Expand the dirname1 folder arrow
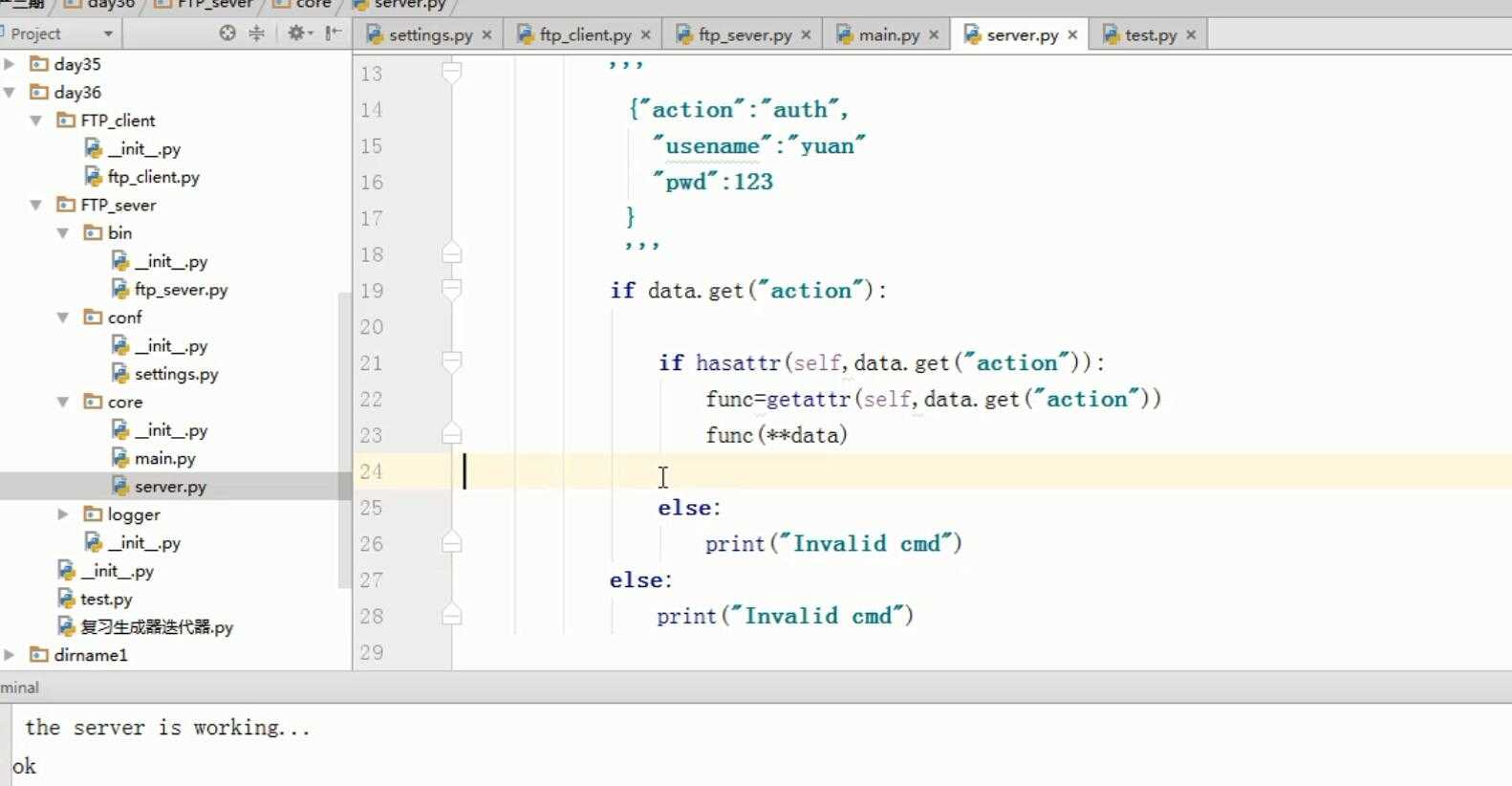 10,655
